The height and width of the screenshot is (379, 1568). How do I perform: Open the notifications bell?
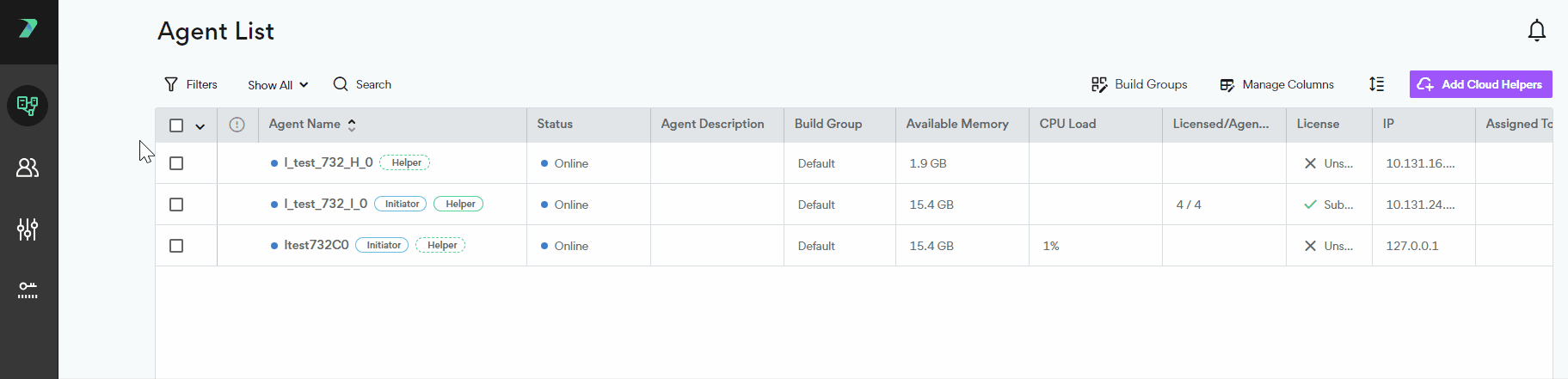[x=1536, y=31]
